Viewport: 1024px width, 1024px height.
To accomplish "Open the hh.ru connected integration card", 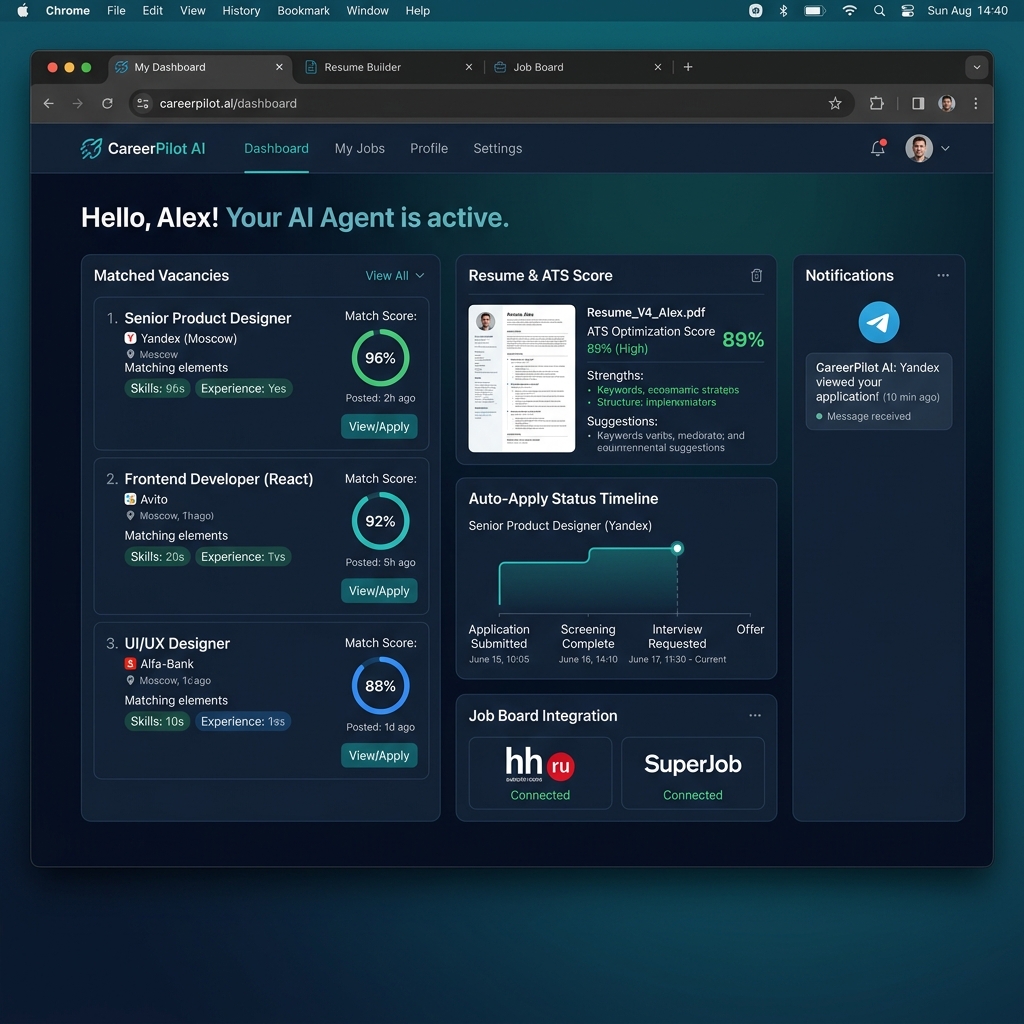I will click(540, 773).
